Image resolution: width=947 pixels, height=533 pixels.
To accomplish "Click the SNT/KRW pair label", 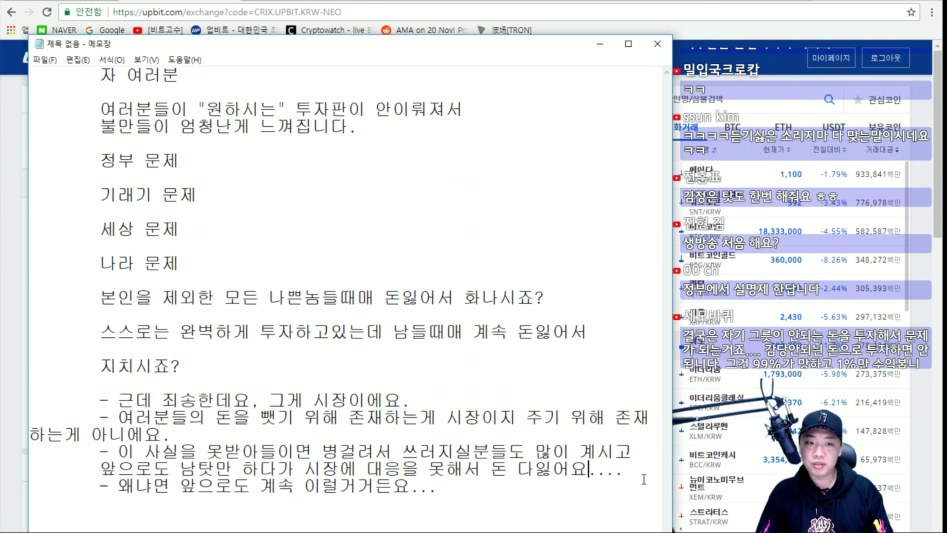I will pyautogui.click(x=705, y=212).
